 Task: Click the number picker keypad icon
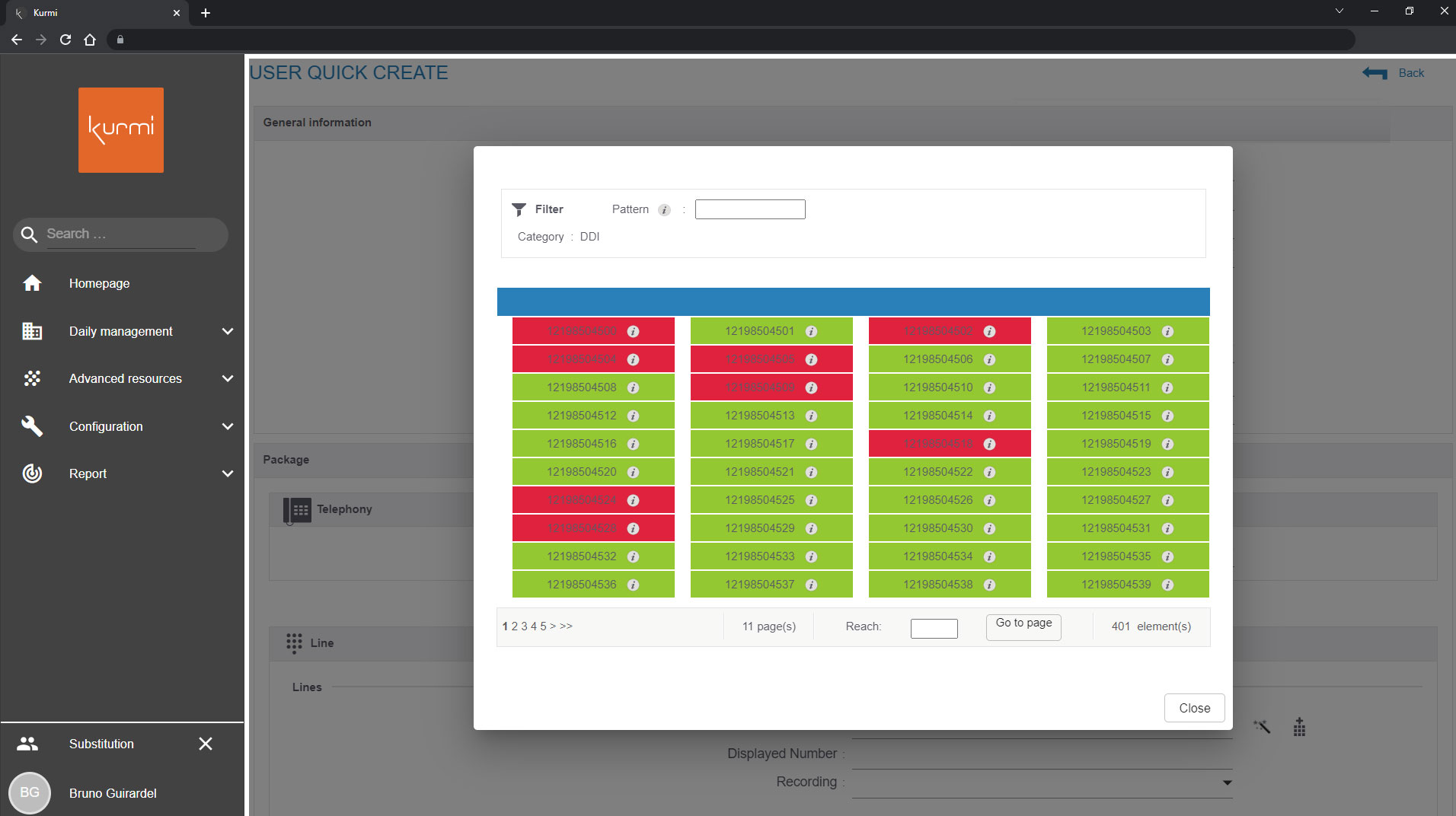(x=1299, y=727)
